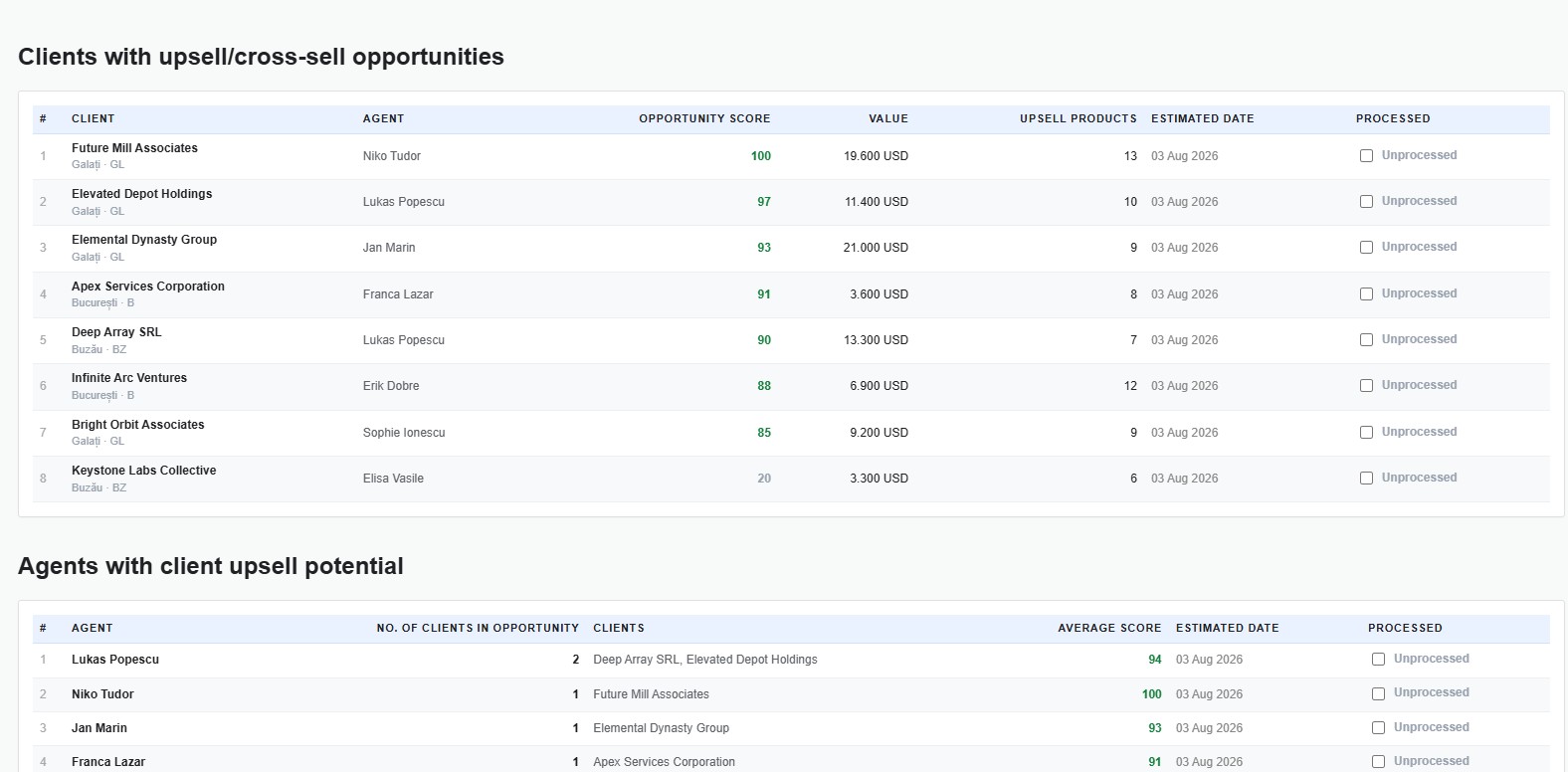The height and width of the screenshot is (772, 1568).
Task: Select client name Keystone Labs Collective
Action: pyautogui.click(x=144, y=471)
